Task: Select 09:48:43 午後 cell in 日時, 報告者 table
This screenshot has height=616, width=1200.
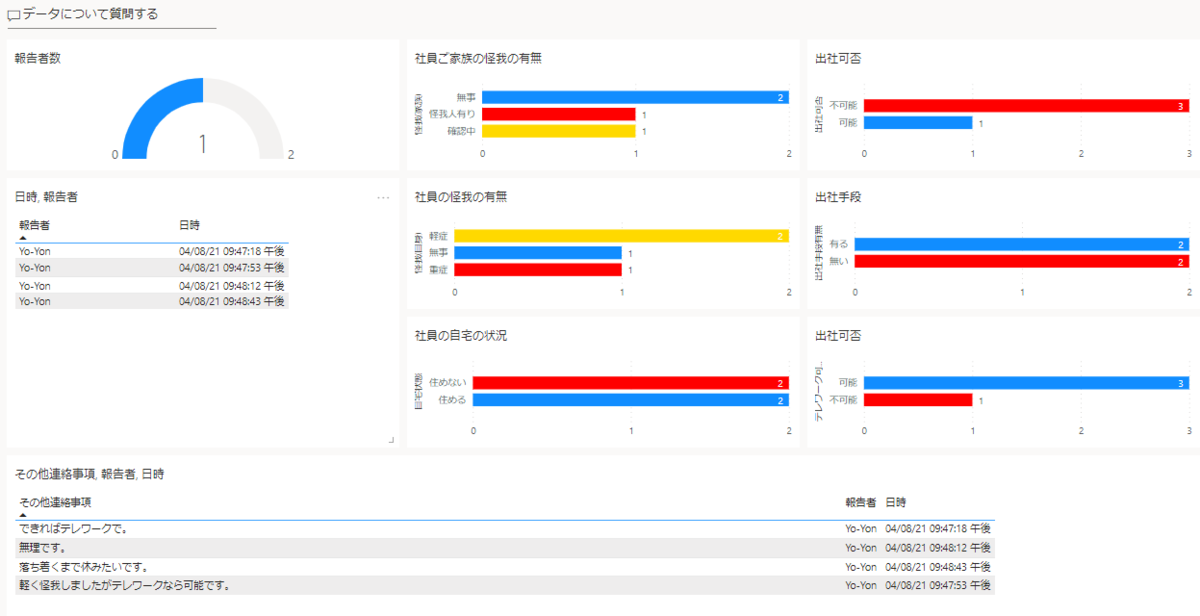Action: pyautogui.click(x=232, y=300)
